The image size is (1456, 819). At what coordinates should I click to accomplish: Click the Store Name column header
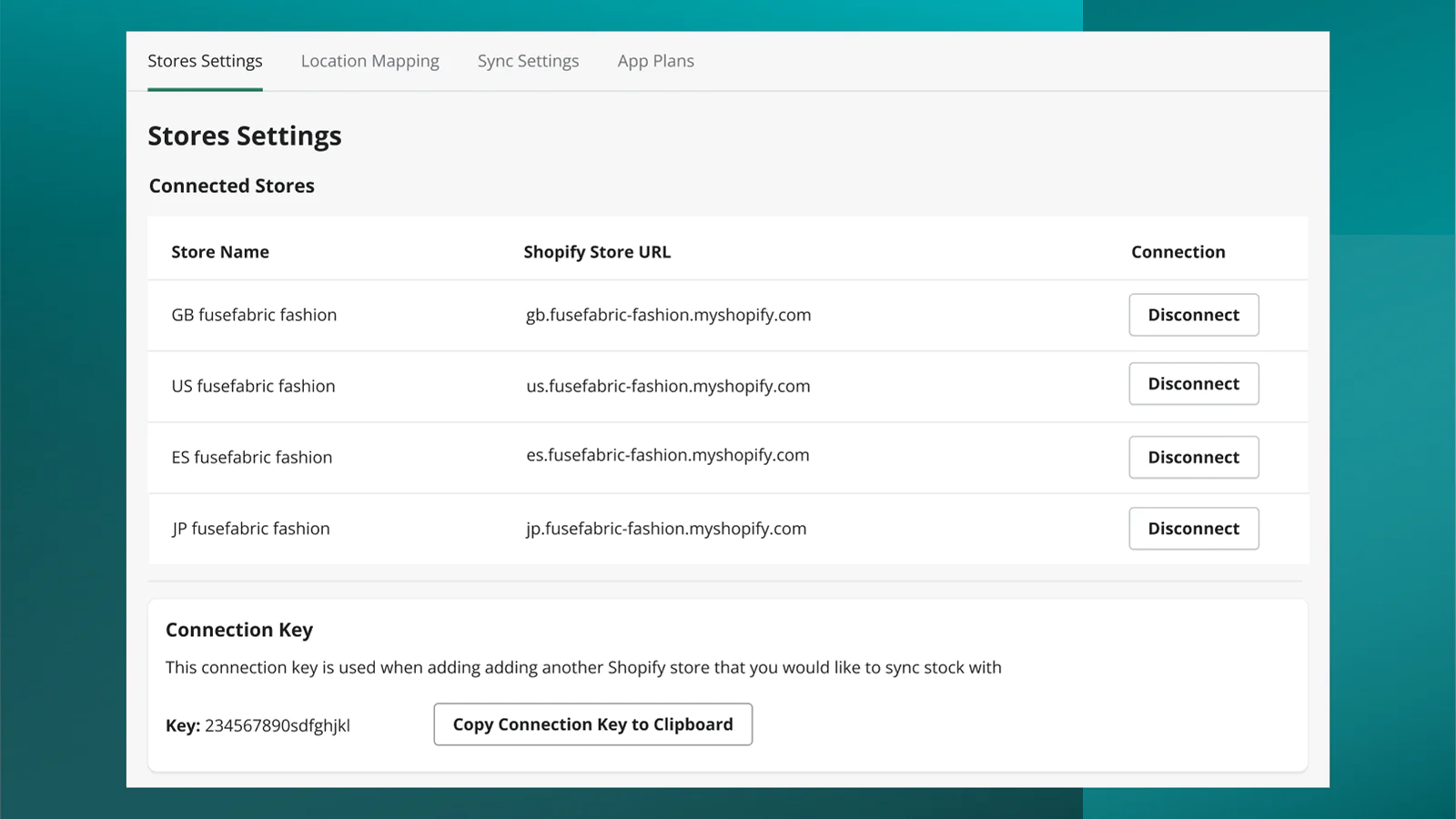tap(220, 252)
